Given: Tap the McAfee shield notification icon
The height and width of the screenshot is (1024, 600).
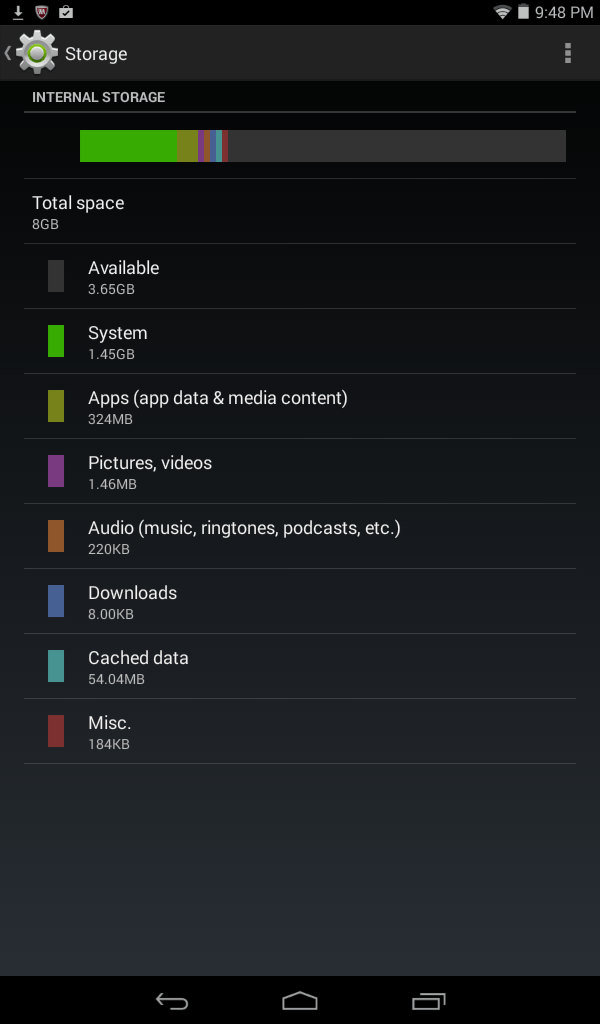Looking at the screenshot, I should tap(42, 12).
